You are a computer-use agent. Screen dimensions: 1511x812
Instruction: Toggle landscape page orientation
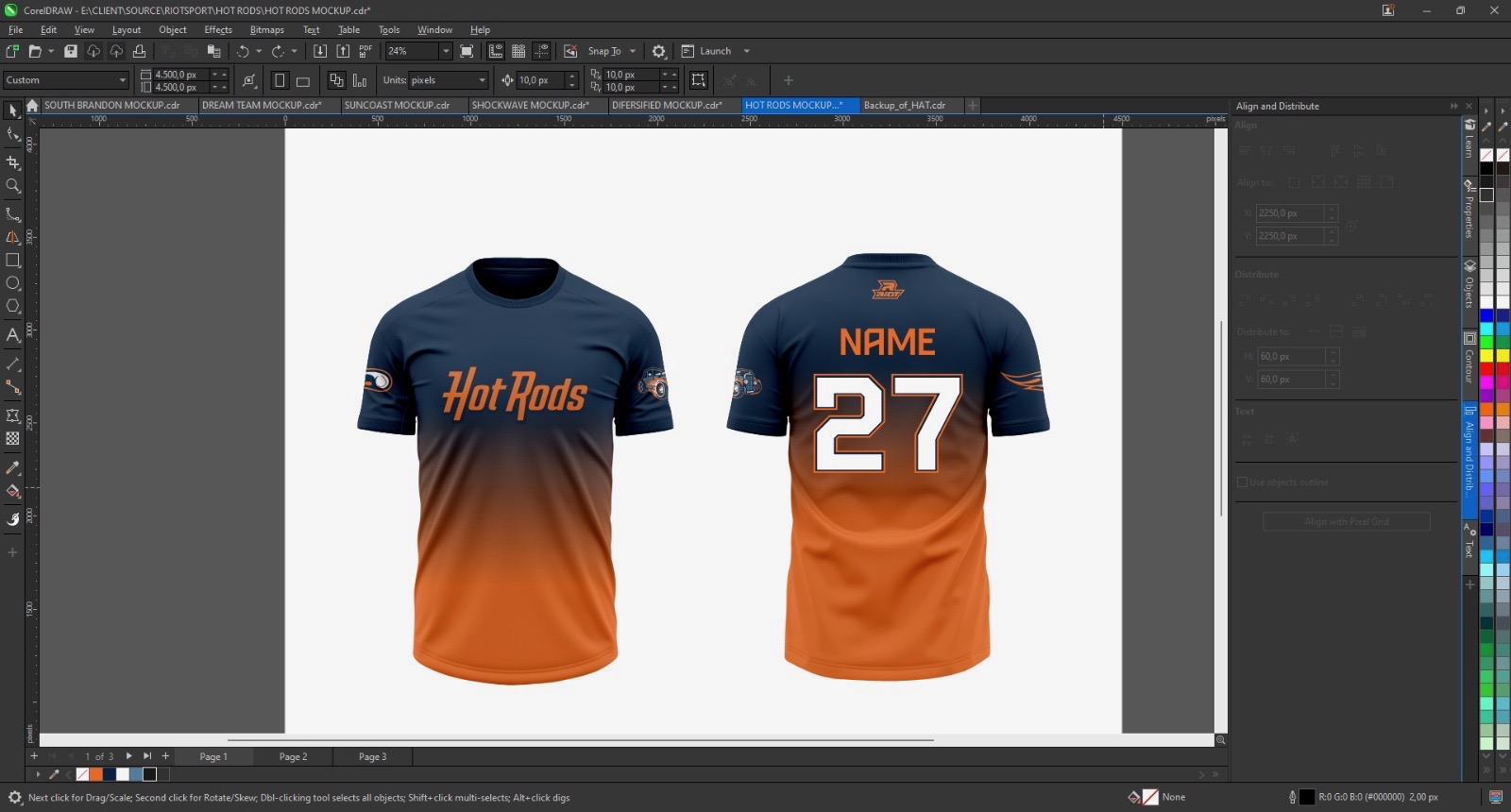303,81
